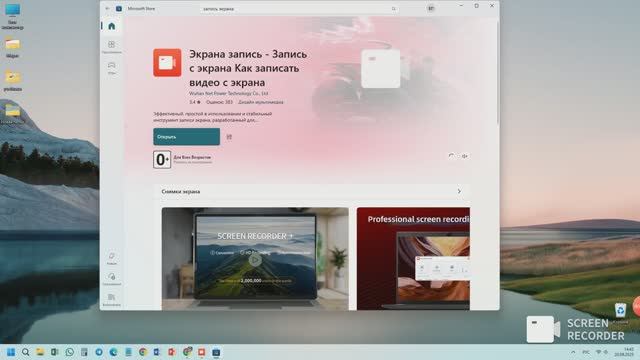
Task: Go back using the Store's back arrow
Action: [107, 8]
